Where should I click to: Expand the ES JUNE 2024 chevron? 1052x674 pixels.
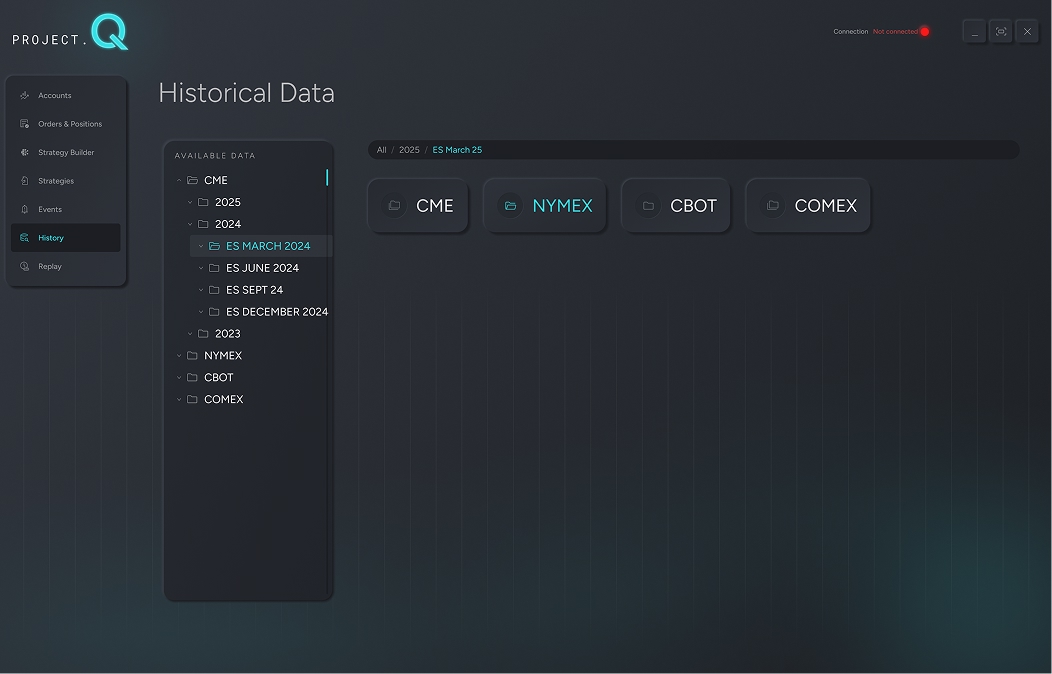(x=201, y=268)
